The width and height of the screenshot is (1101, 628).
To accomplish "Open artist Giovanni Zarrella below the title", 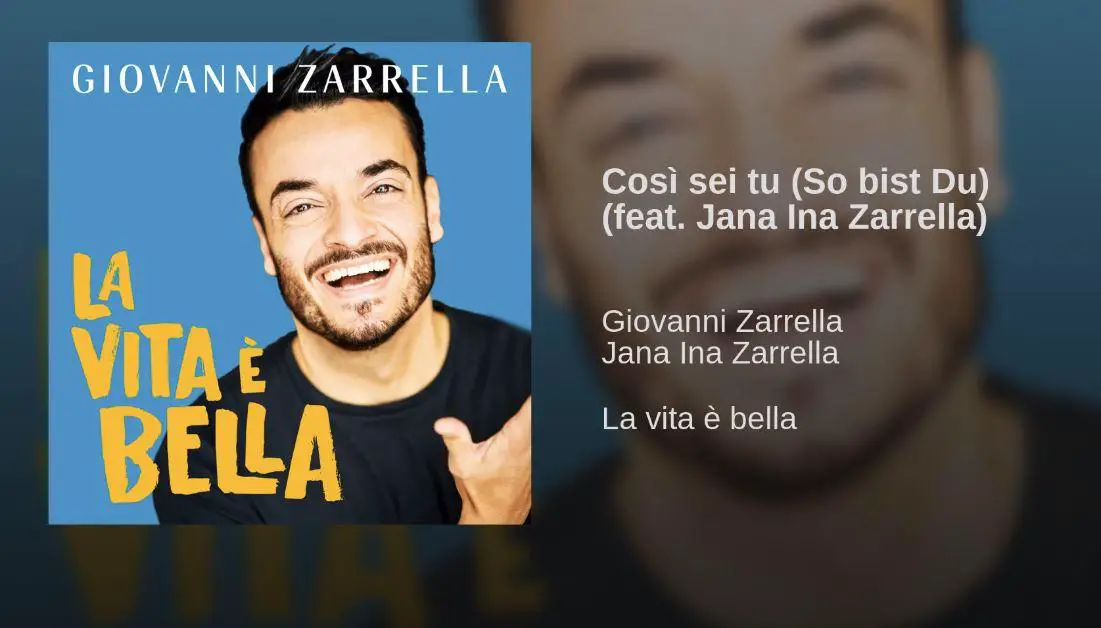I will [x=722, y=322].
